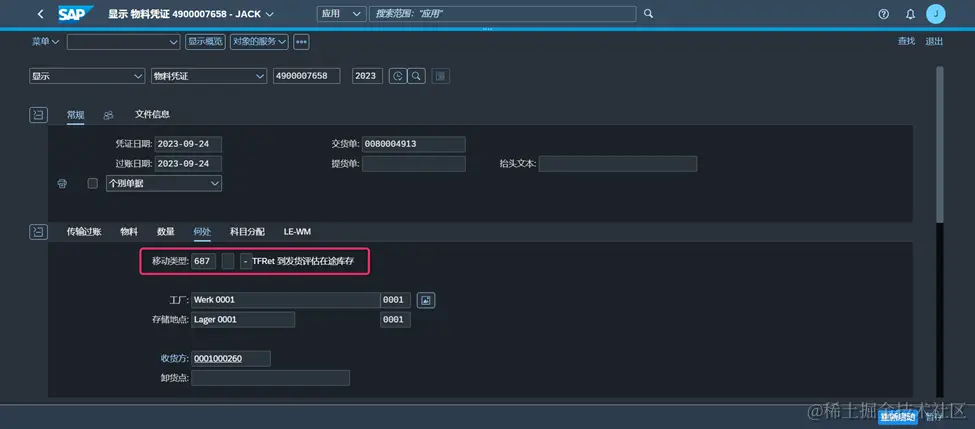This screenshot has width=975, height=429.
Task: Switch to the 物料 tab
Action: click(129, 232)
